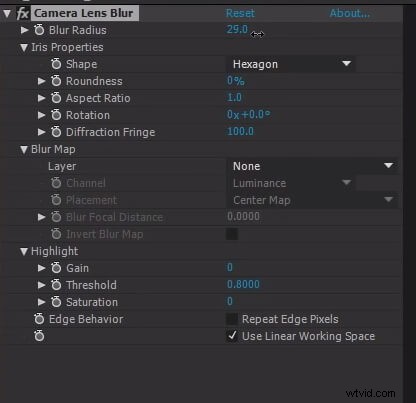Screen dimensions: 416x403
Task: Enable the Blur Radius stopwatch
Action: tap(39, 30)
